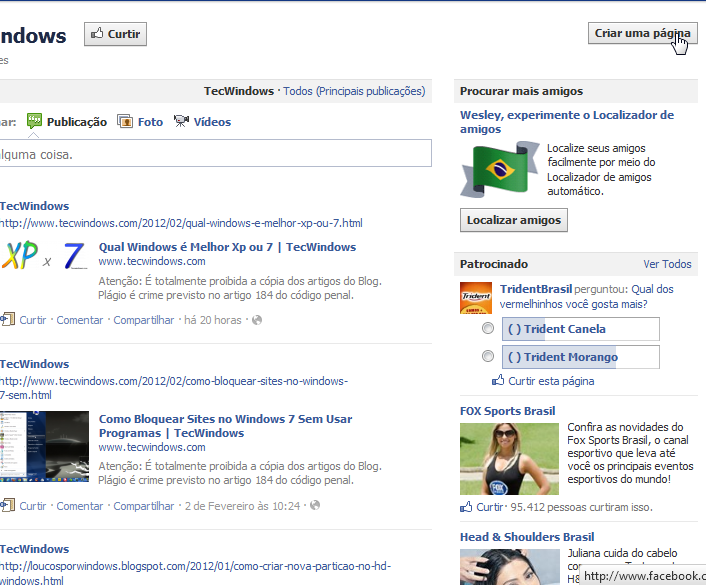Image resolution: width=706 pixels, height=585 pixels.
Task: Click the Publicação speech bubble icon
Action: [34, 121]
